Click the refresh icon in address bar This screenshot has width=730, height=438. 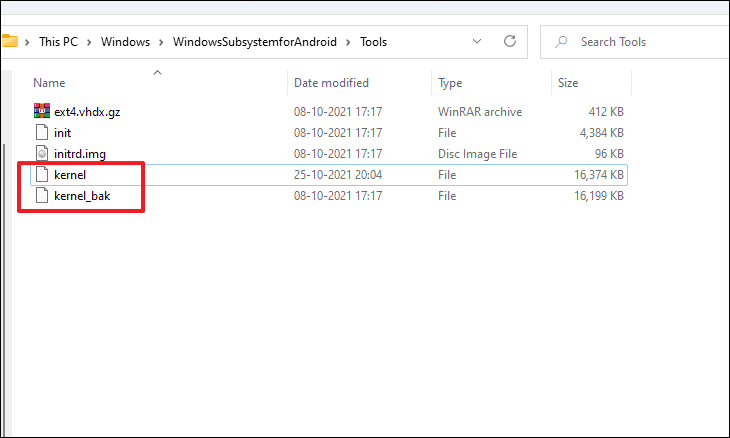(x=510, y=41)
